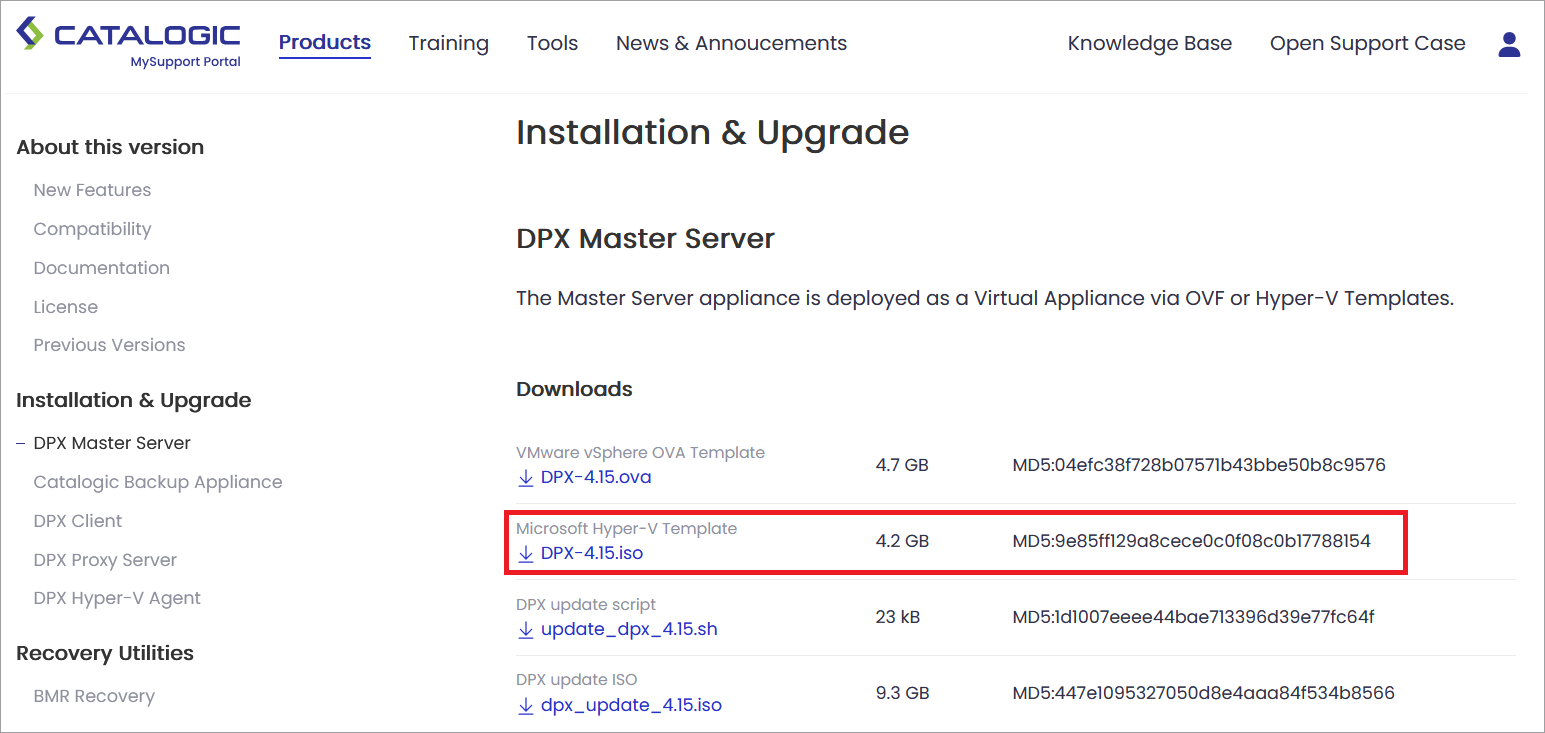This screenshot has height=733, width=1545.
Task: Open News & Annoucements in the navbar
Action: pyautogui.click(x=731, y=44)
